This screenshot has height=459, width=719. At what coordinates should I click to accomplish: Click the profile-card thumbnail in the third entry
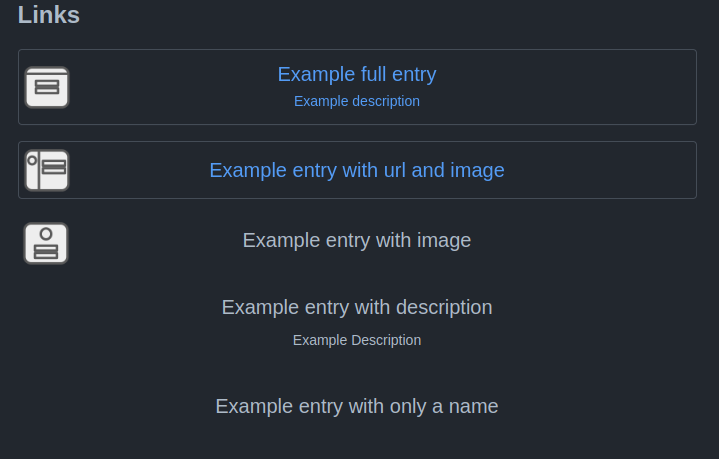tap(46, 243)
